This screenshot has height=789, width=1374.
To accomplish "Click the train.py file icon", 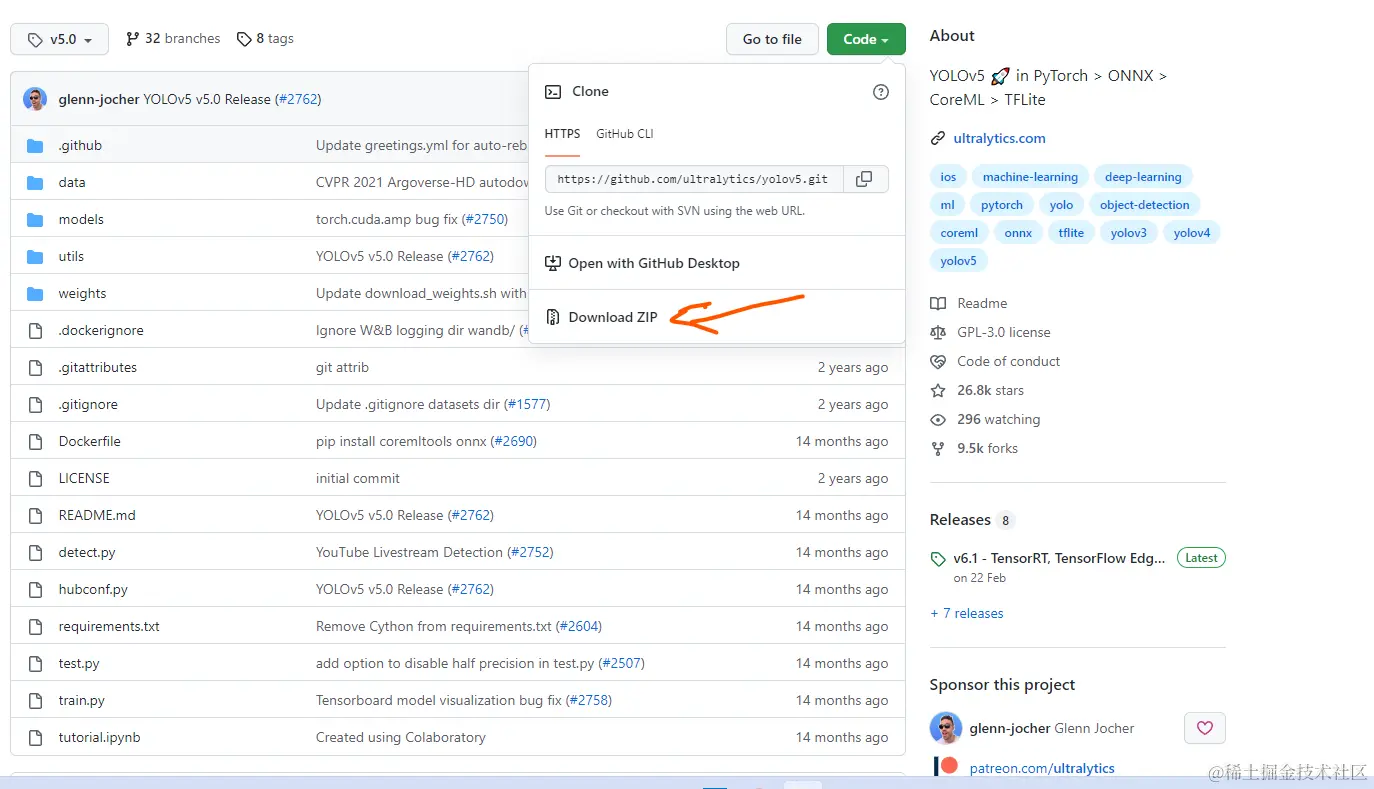I will (x=35, y=701).
